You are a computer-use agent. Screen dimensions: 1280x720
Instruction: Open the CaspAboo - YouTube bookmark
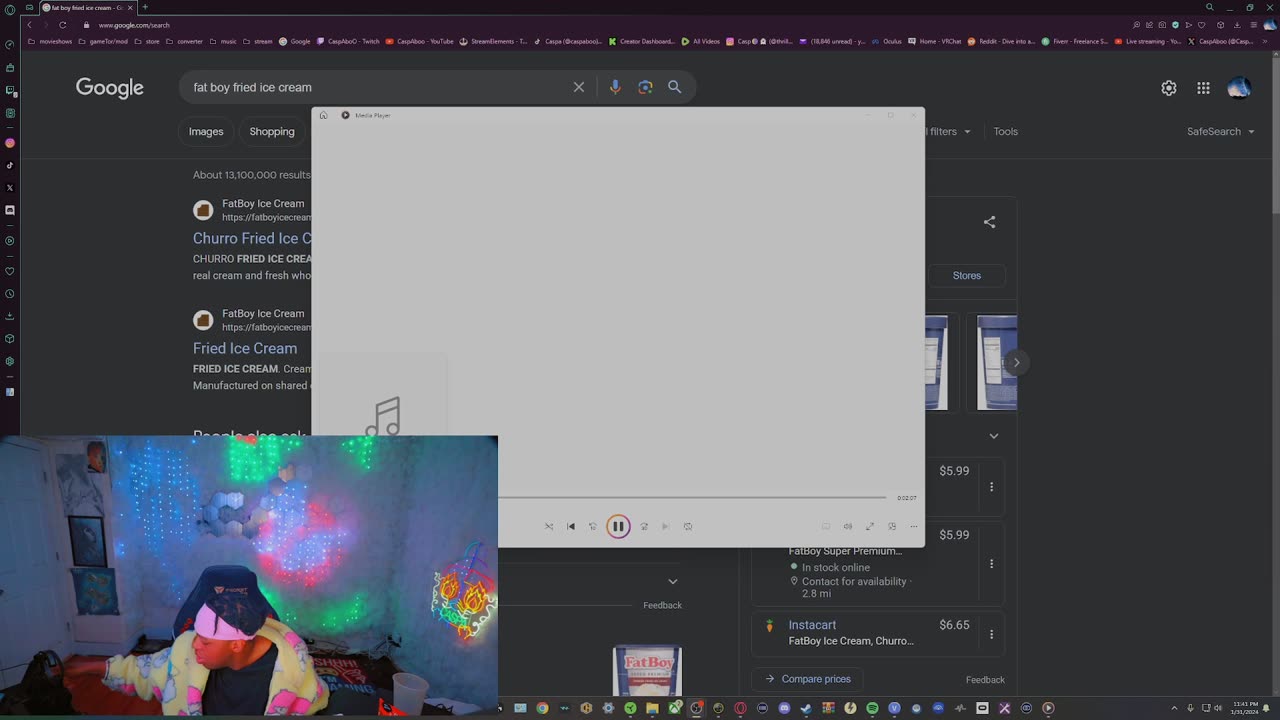coord(420,41)
